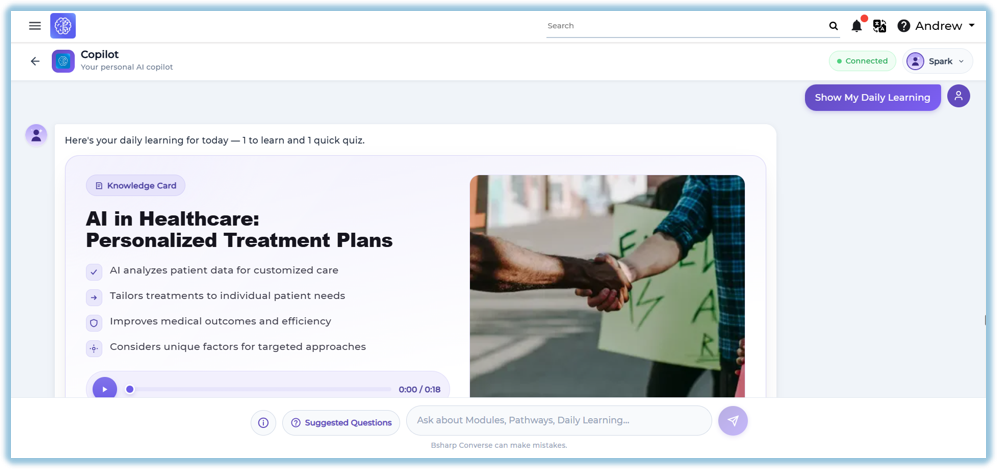Click the help question mark icon
Image resolution: width=997 pixels, height=469 pixels.
pos(904,26)
